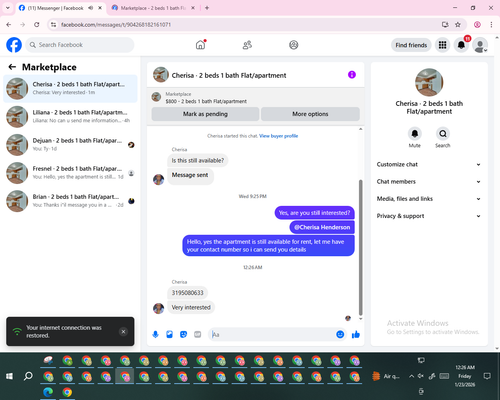The width and height of the screenshot is (500, 400).
Task: Send a thumbs-up like
Action: coord(356,334)
